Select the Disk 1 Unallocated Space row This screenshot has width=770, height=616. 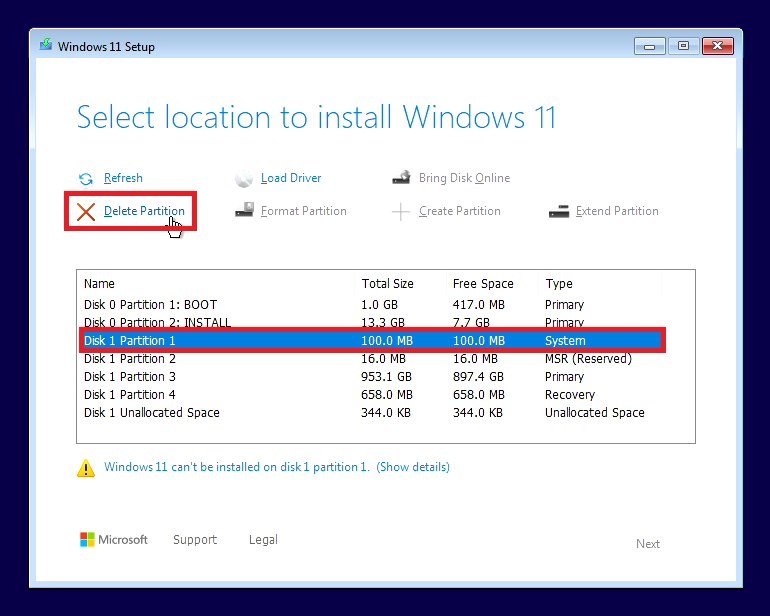click(x=372, y=413)
